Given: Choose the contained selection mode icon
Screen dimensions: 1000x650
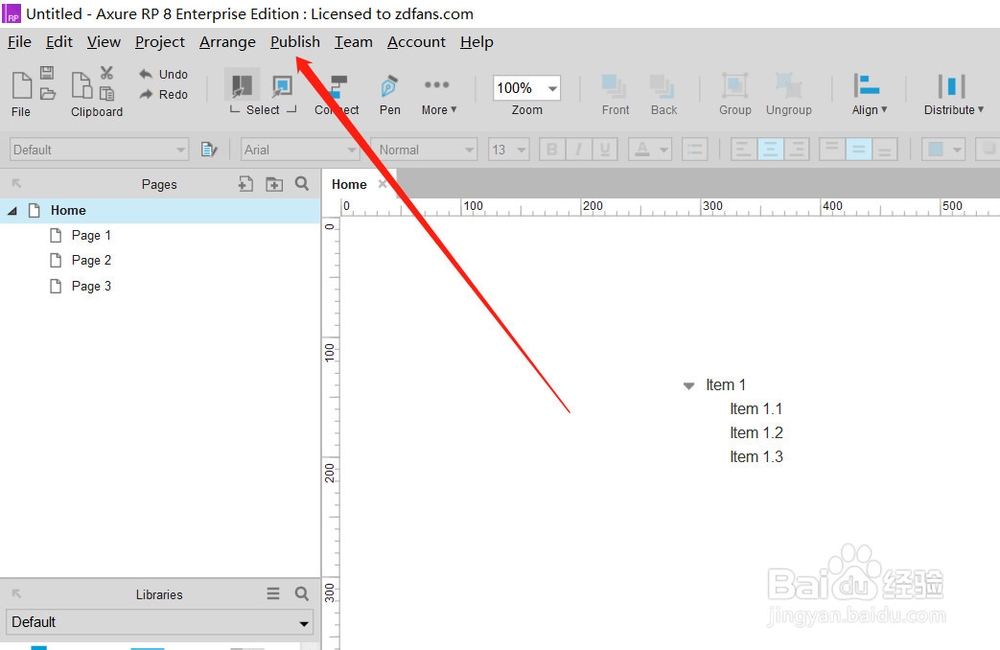Looking at the screenshot, I should pos(282,85).
